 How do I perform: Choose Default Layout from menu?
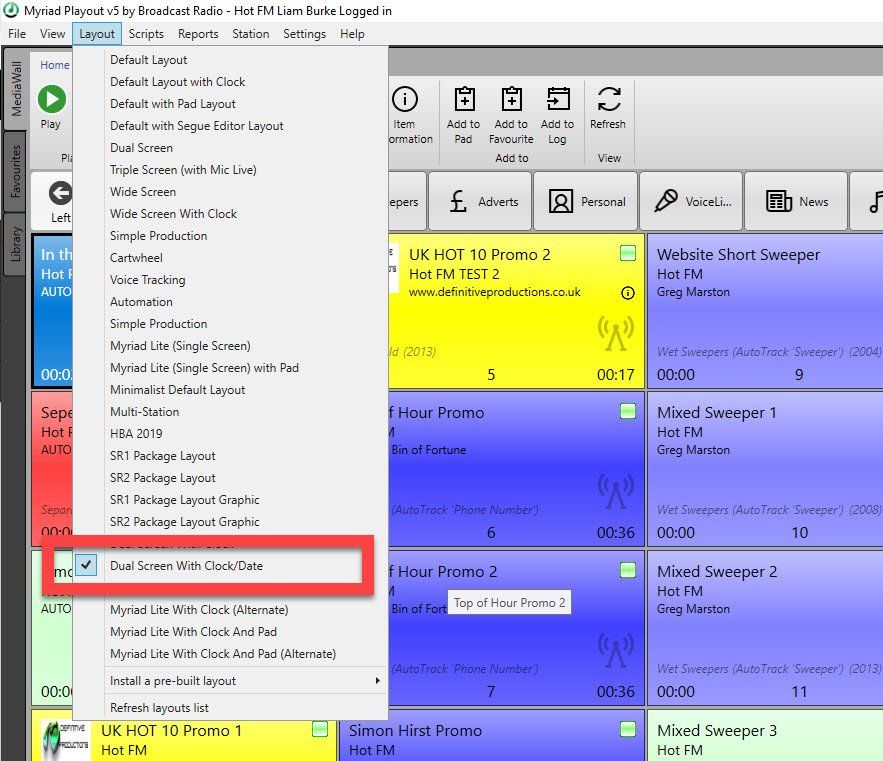[149, 60]
